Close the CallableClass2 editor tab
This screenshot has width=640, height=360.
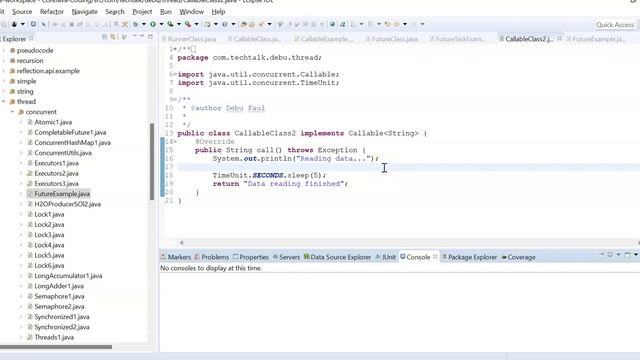point(559,38)
